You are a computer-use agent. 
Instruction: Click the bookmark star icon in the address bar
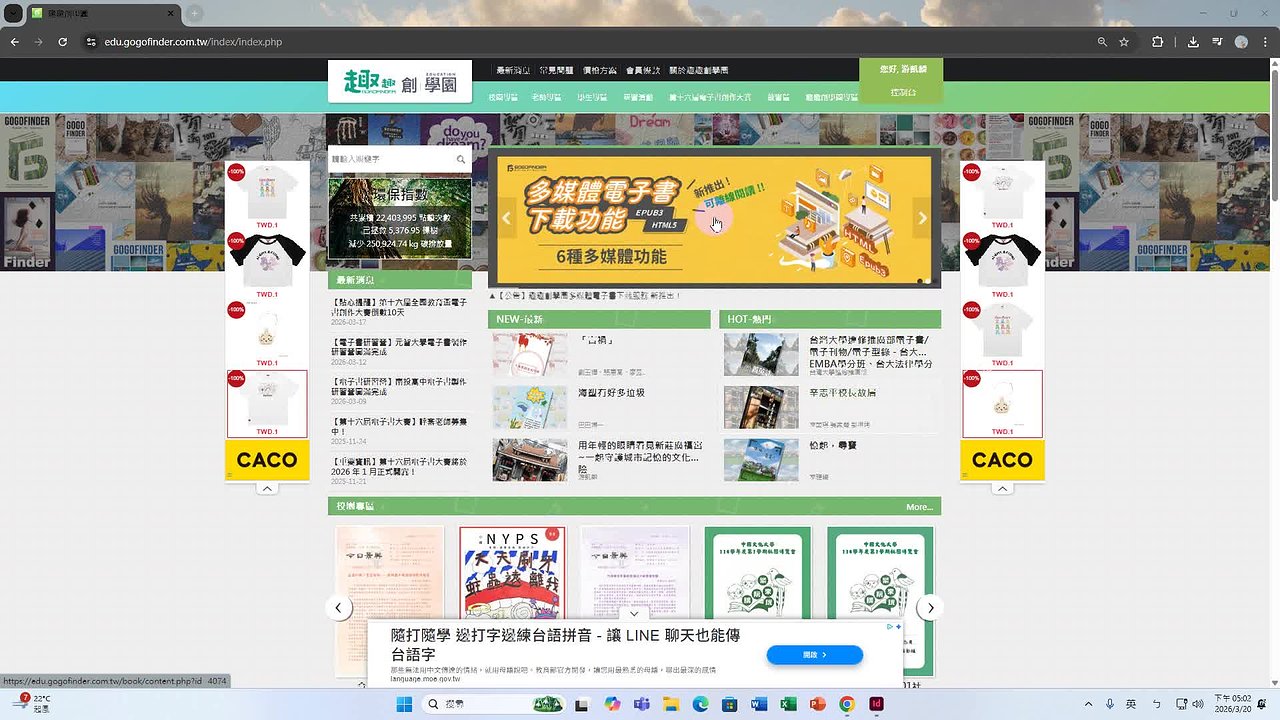click(x=1124, y=42)
